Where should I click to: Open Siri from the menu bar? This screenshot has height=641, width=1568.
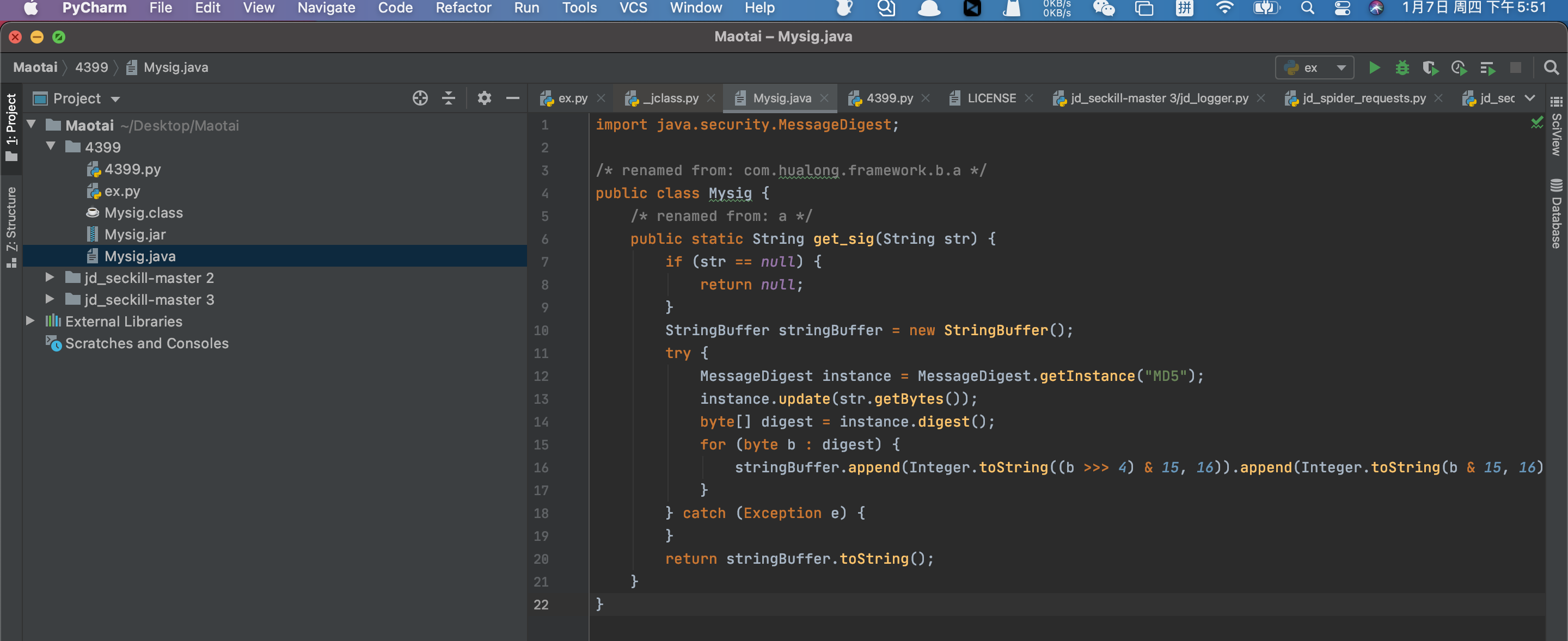pyautogui.click(x=1376, y=8)
